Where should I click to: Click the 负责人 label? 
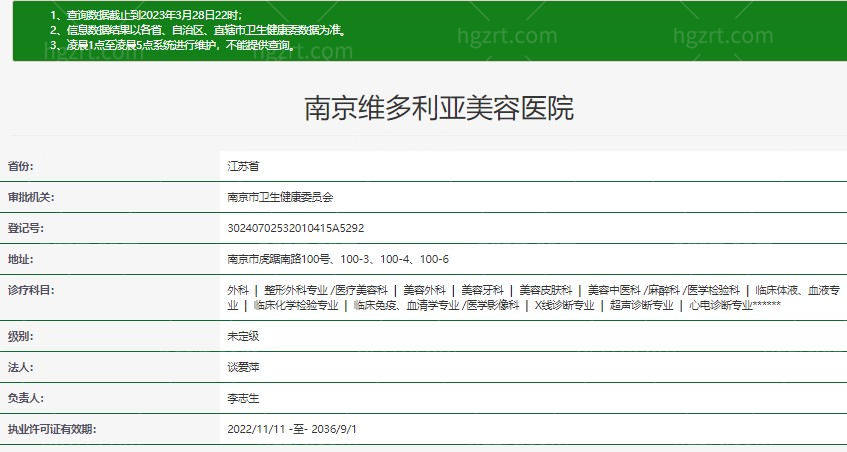(25, 398)
